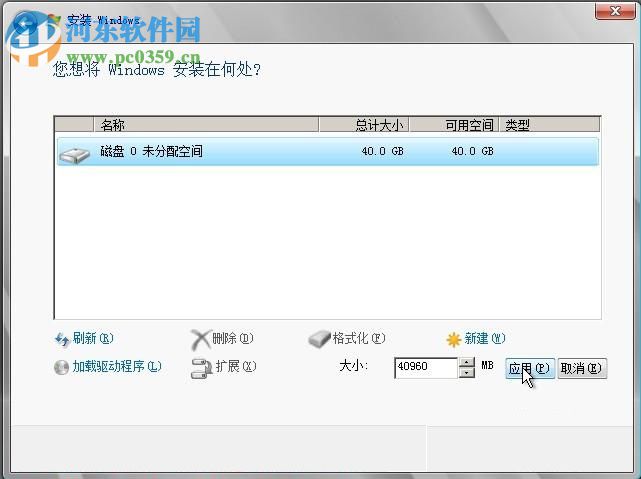Click the 名称 (Name) column header

(x=206, y=125)
